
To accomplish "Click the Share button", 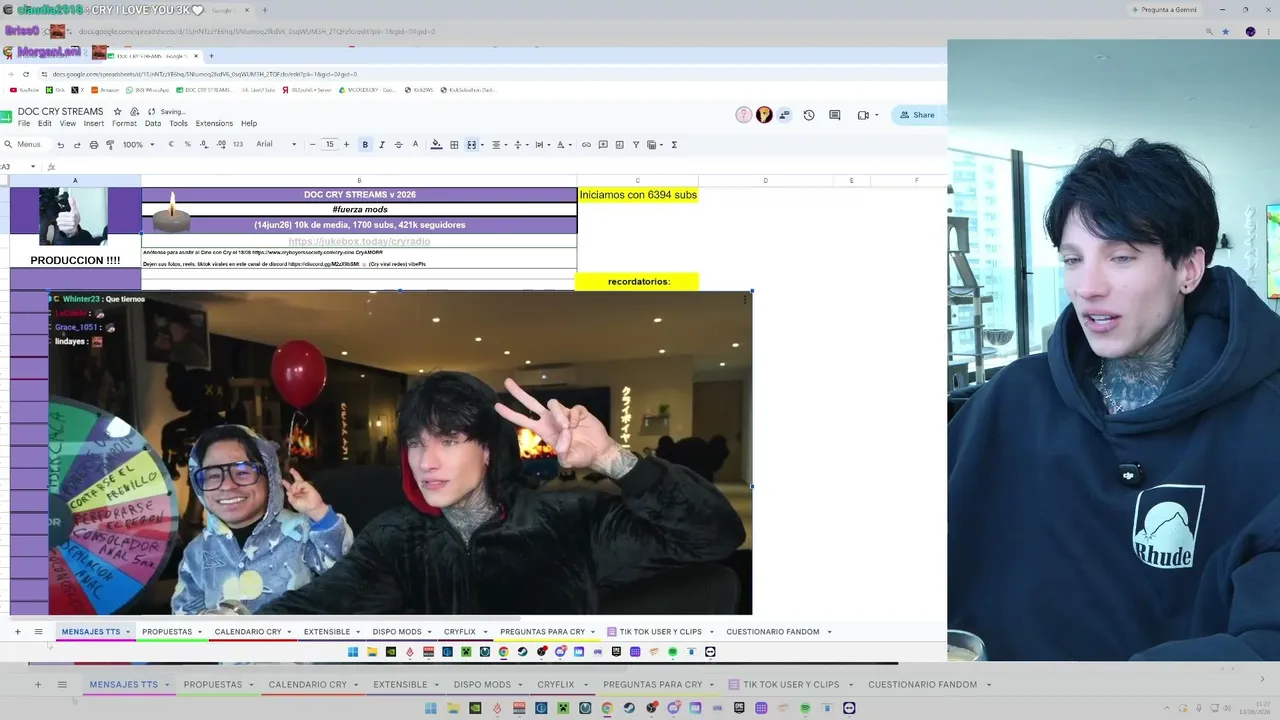I will [917, 115].
